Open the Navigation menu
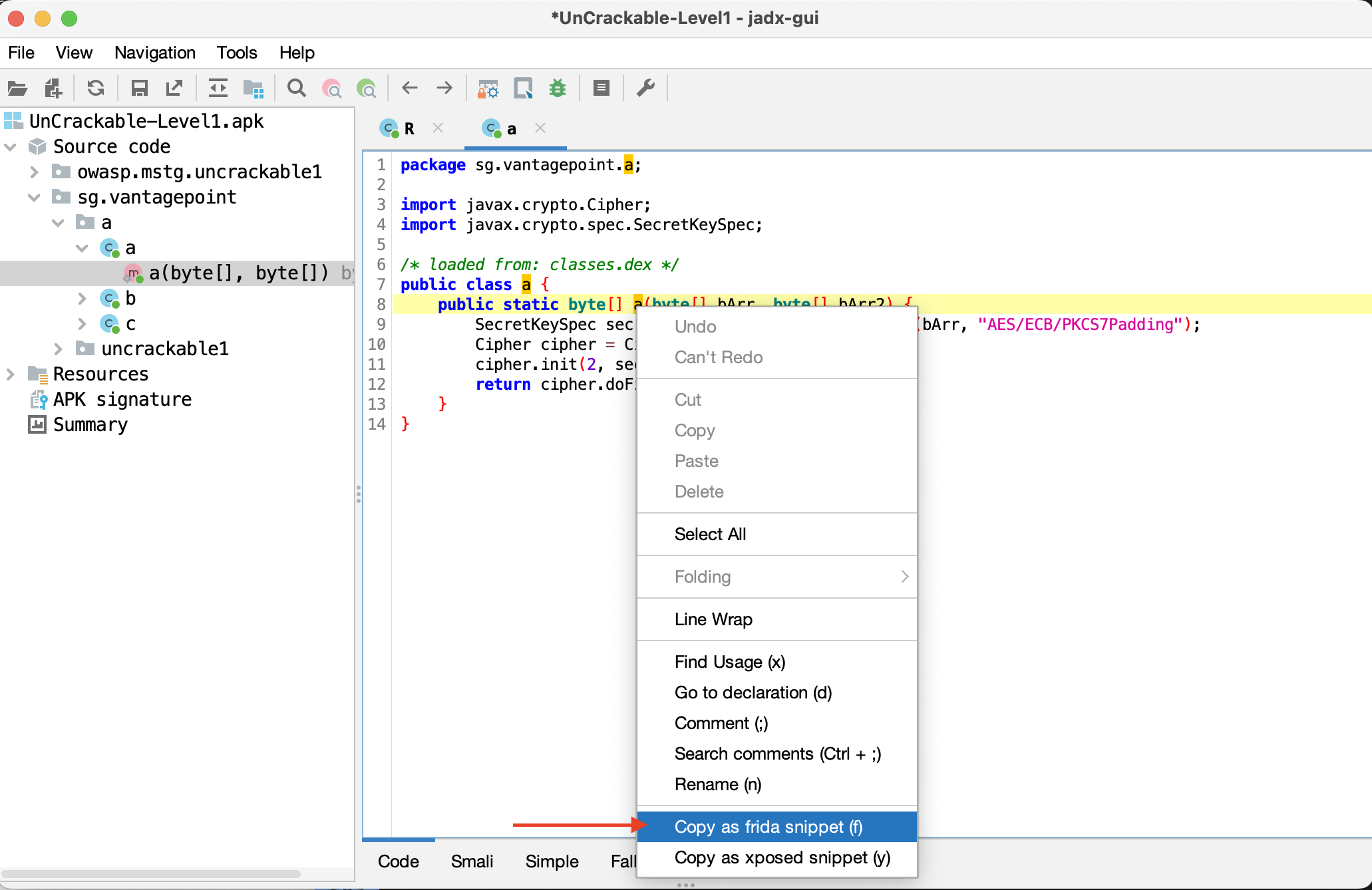 point(154,53)
